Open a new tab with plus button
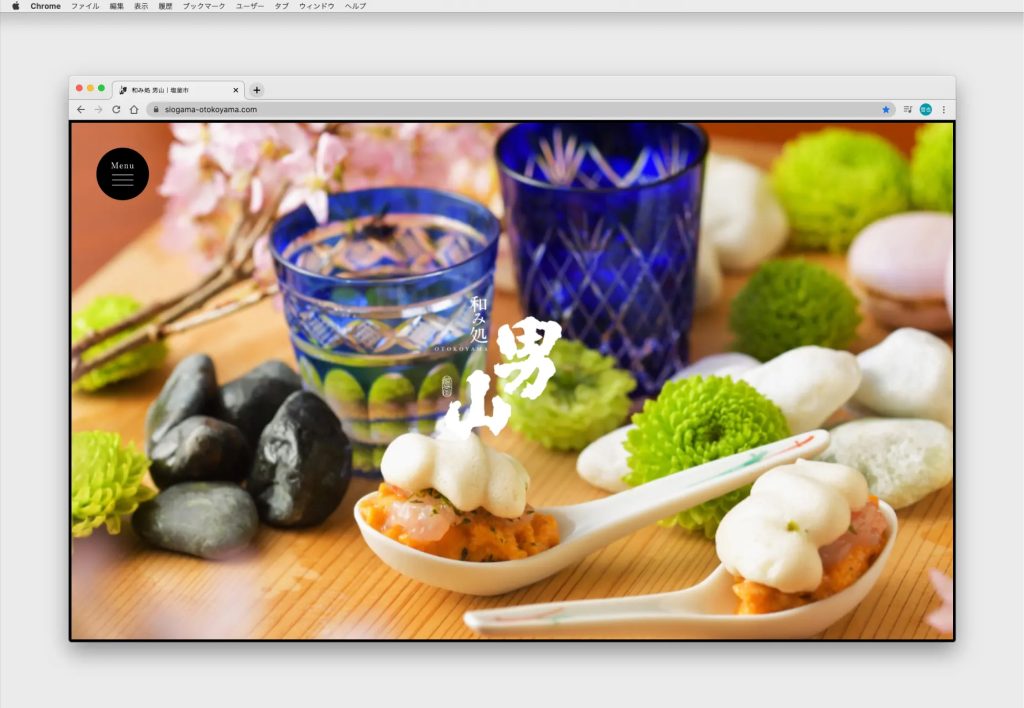Screen dimensions: 1024x708 (257, 89)
